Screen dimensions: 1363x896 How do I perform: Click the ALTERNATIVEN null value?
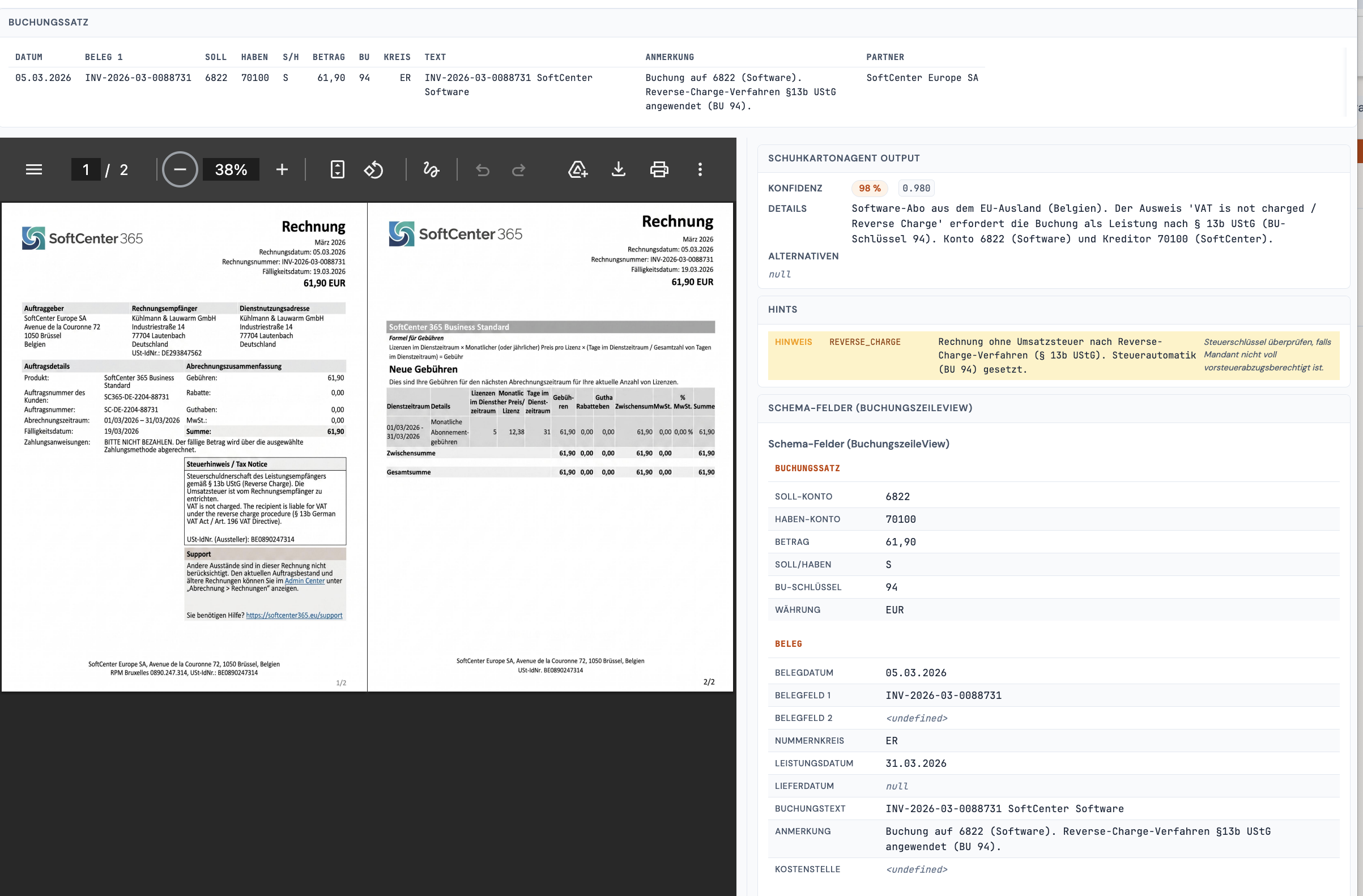780,274
